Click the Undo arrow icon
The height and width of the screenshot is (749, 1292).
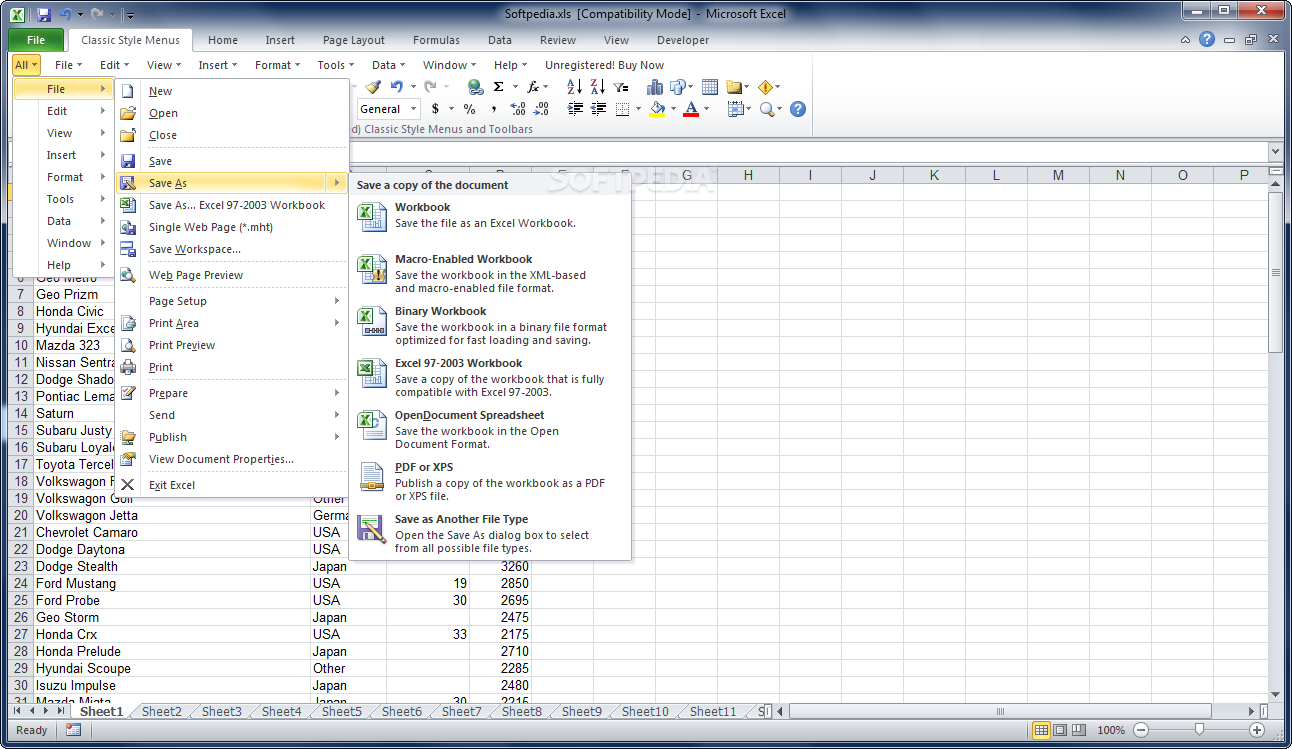point(396,87)
